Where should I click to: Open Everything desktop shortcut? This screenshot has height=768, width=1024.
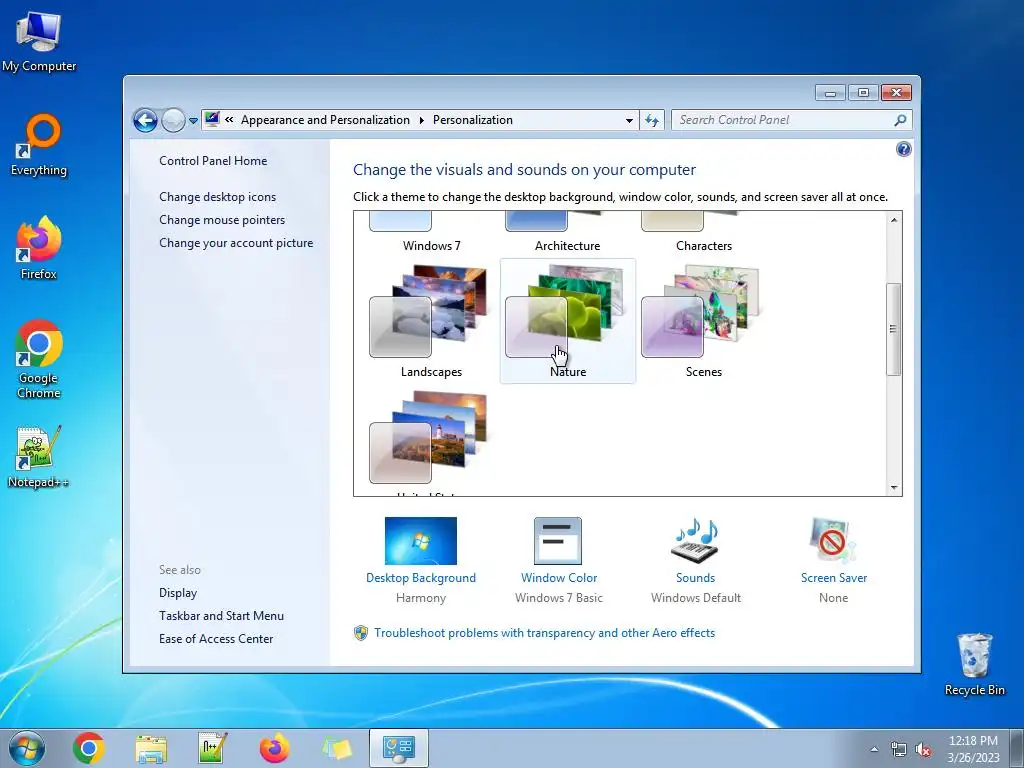tap(39, 145)
